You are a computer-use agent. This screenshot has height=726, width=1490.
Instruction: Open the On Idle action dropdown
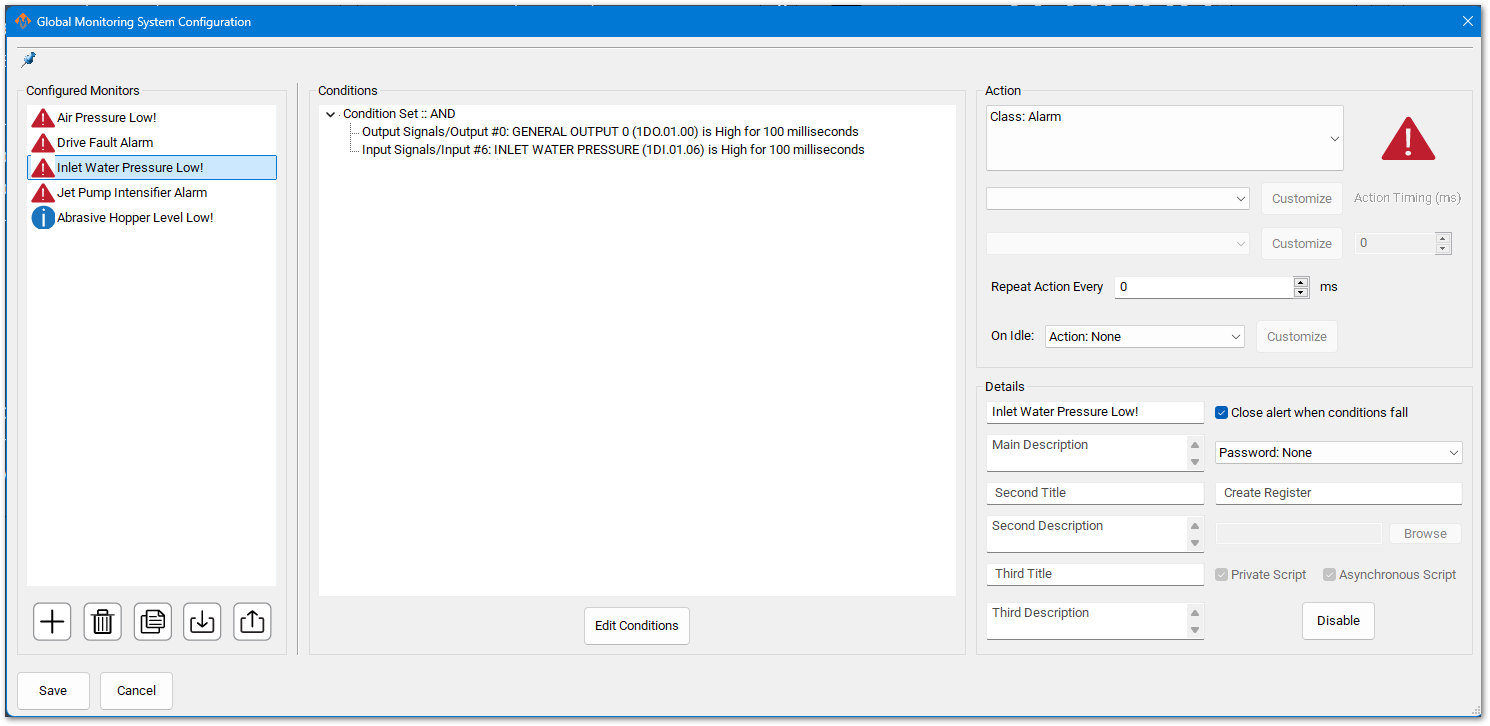point(1144,337)
